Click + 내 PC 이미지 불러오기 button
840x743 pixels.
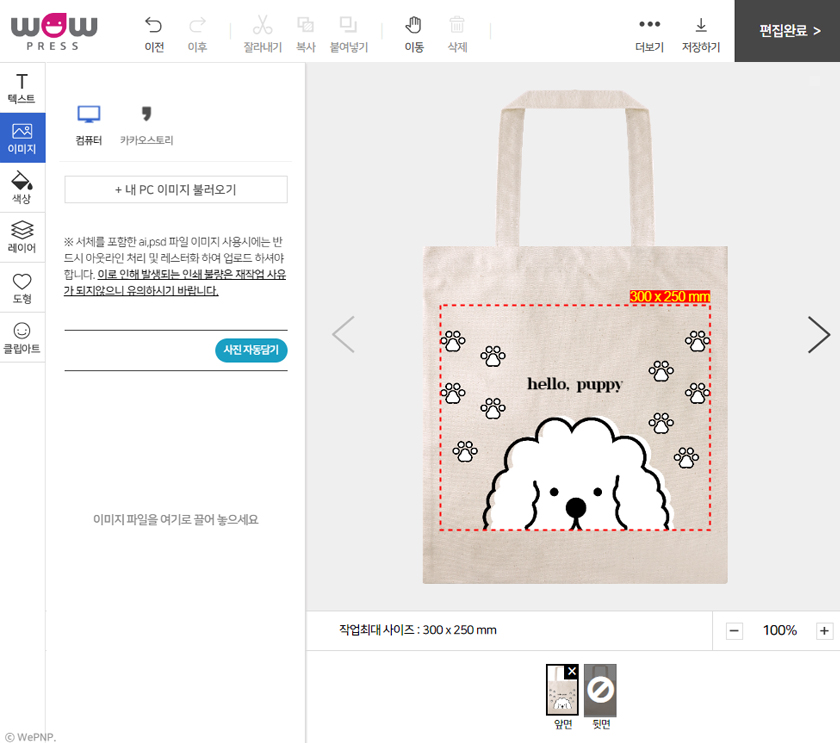click(176, 190)
